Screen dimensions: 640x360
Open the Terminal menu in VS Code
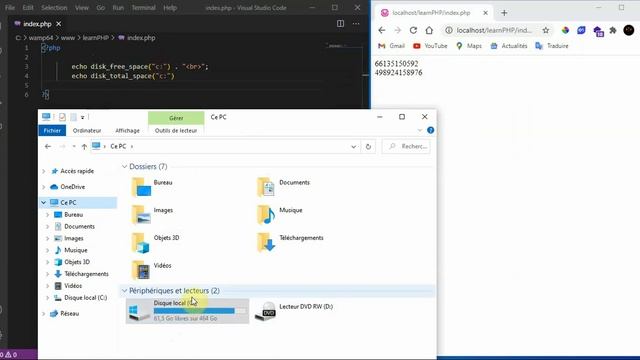click(x=143, y=8)
